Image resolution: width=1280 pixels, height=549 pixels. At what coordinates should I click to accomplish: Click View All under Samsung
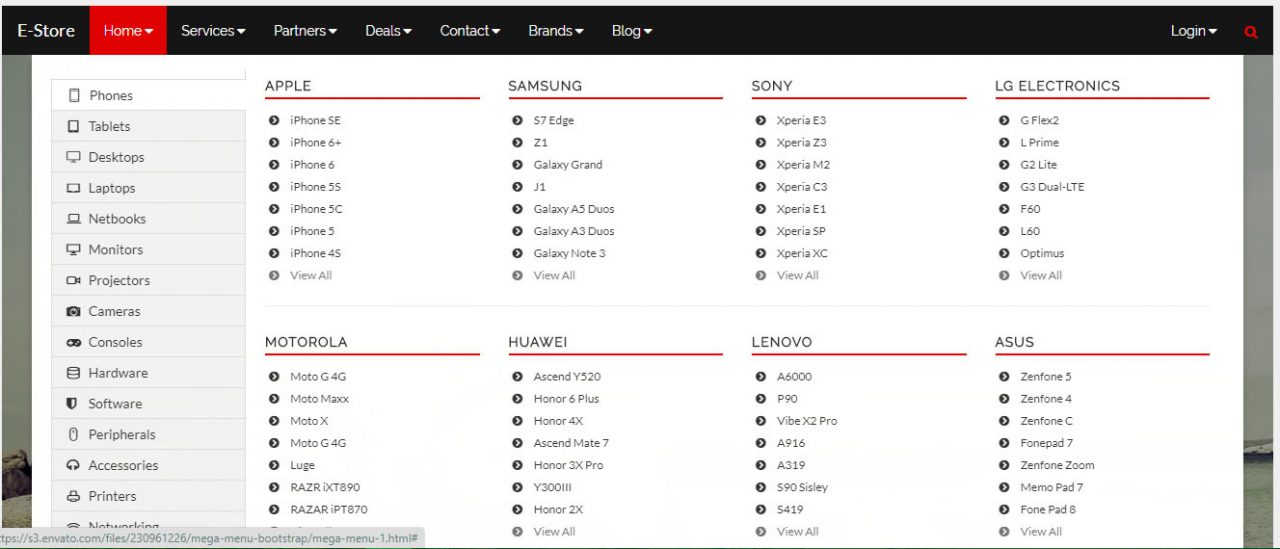click(555, 275)
